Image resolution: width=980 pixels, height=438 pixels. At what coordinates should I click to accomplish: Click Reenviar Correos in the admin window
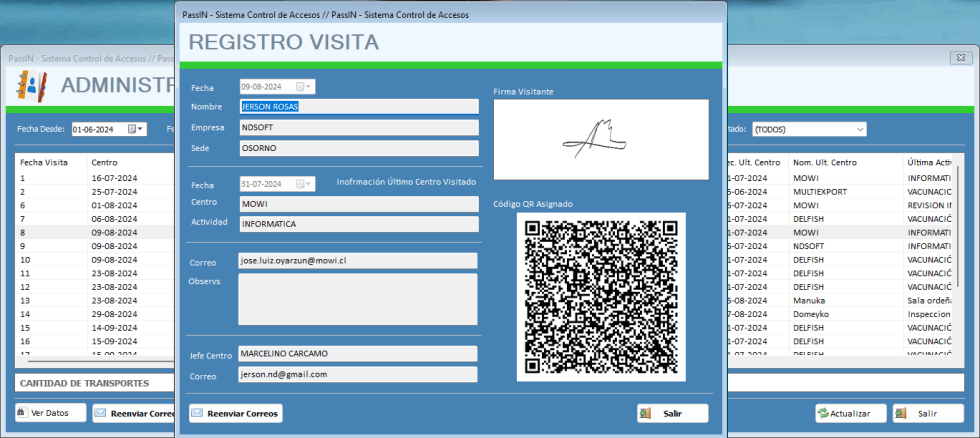click(x=134, y=414)
